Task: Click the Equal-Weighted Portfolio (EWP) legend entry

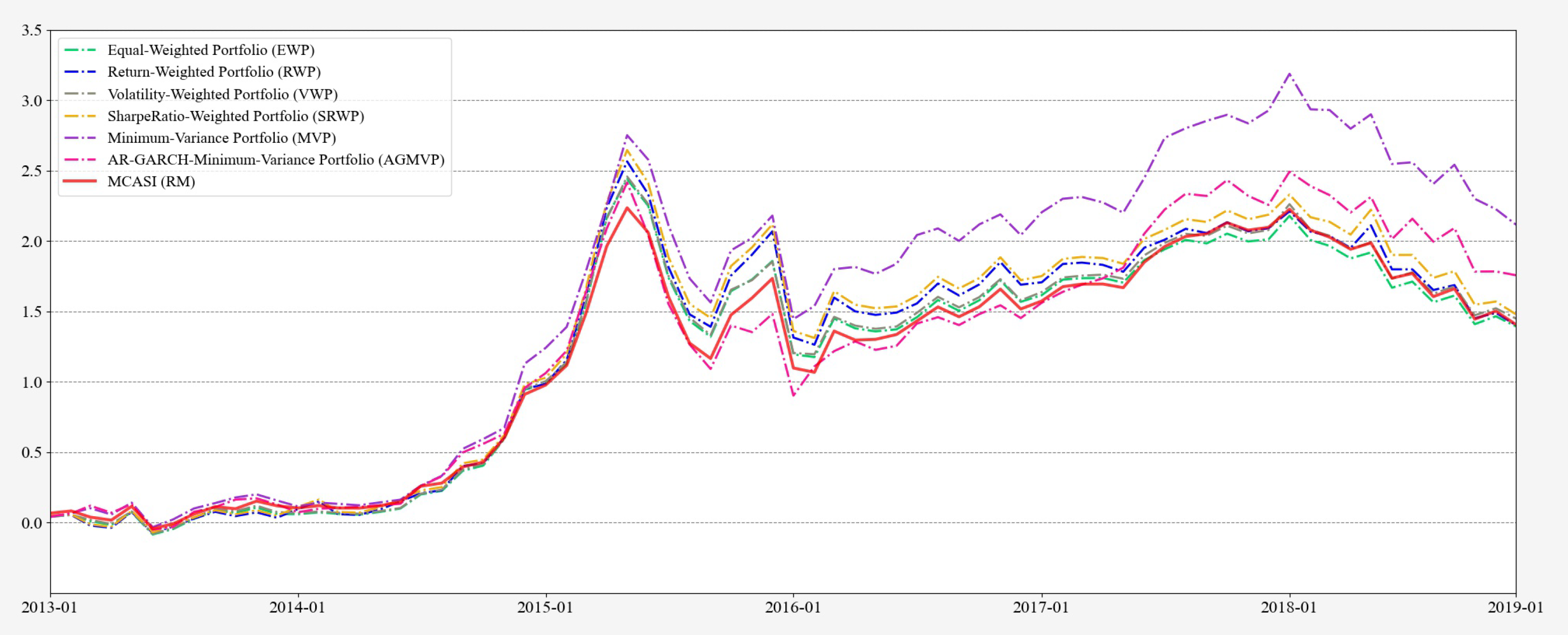Action: click(211, 50)
